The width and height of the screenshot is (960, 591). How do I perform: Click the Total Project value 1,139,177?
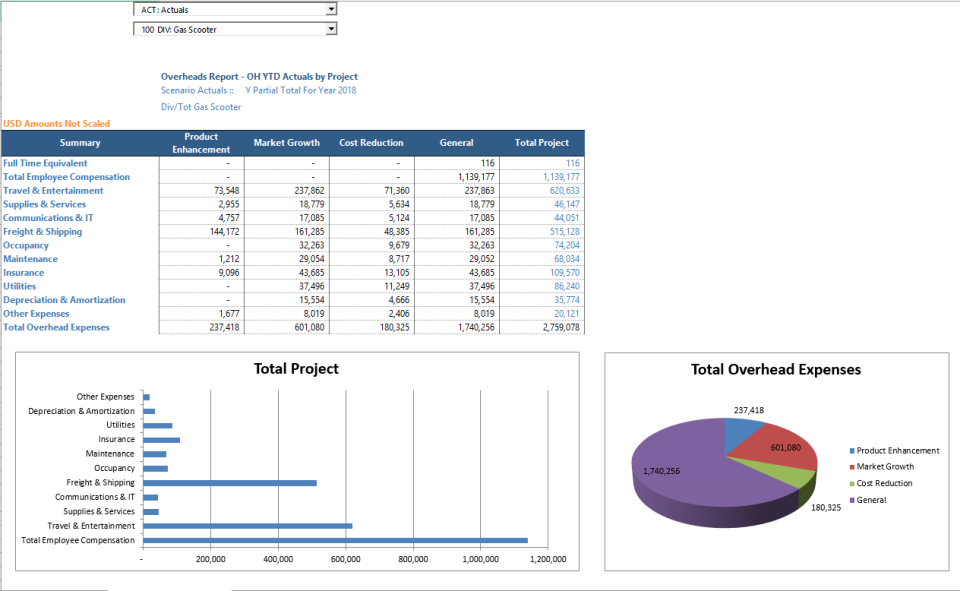click(x=561, y=177)
